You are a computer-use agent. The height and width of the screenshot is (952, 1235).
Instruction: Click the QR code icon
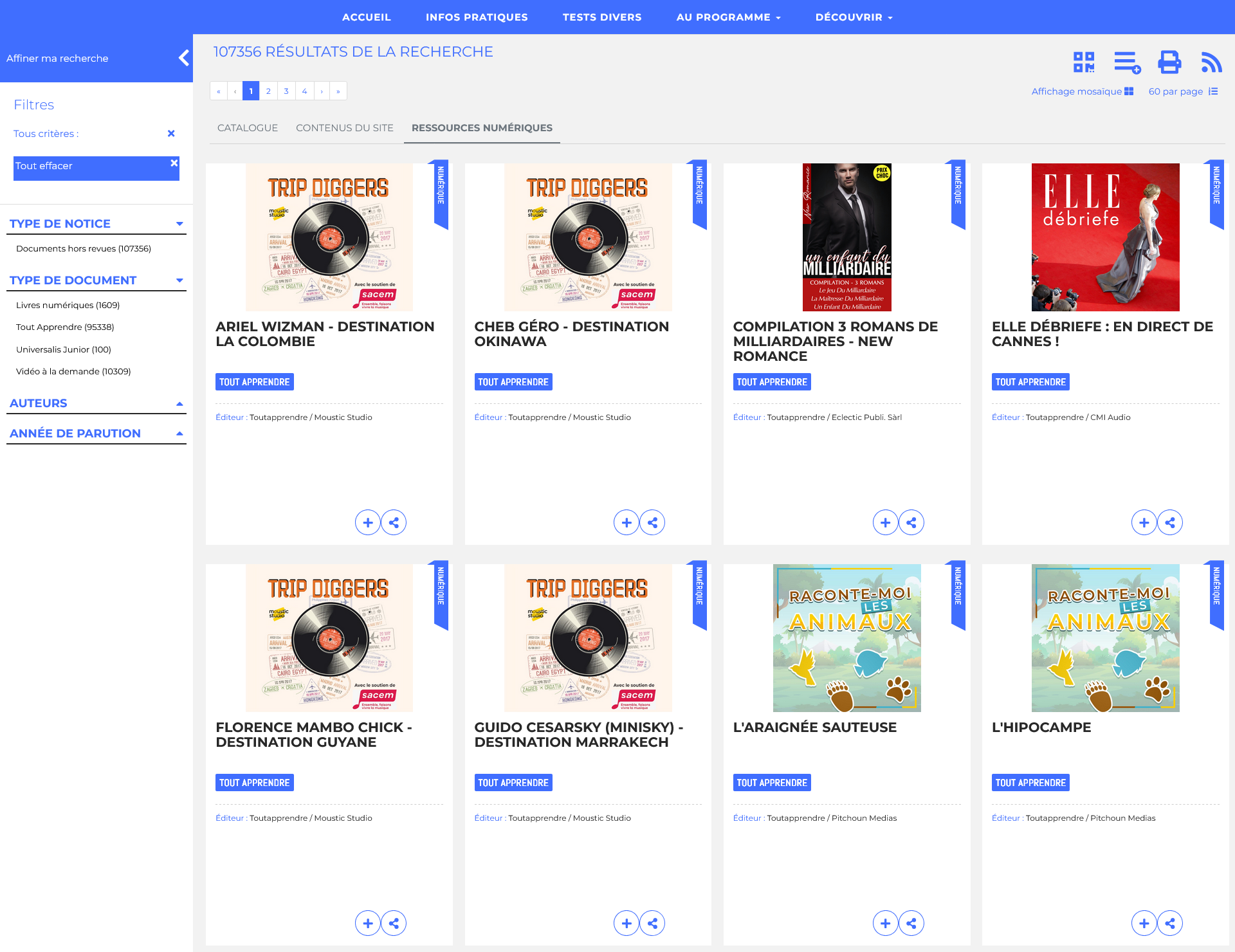[x=1084, y=62]
